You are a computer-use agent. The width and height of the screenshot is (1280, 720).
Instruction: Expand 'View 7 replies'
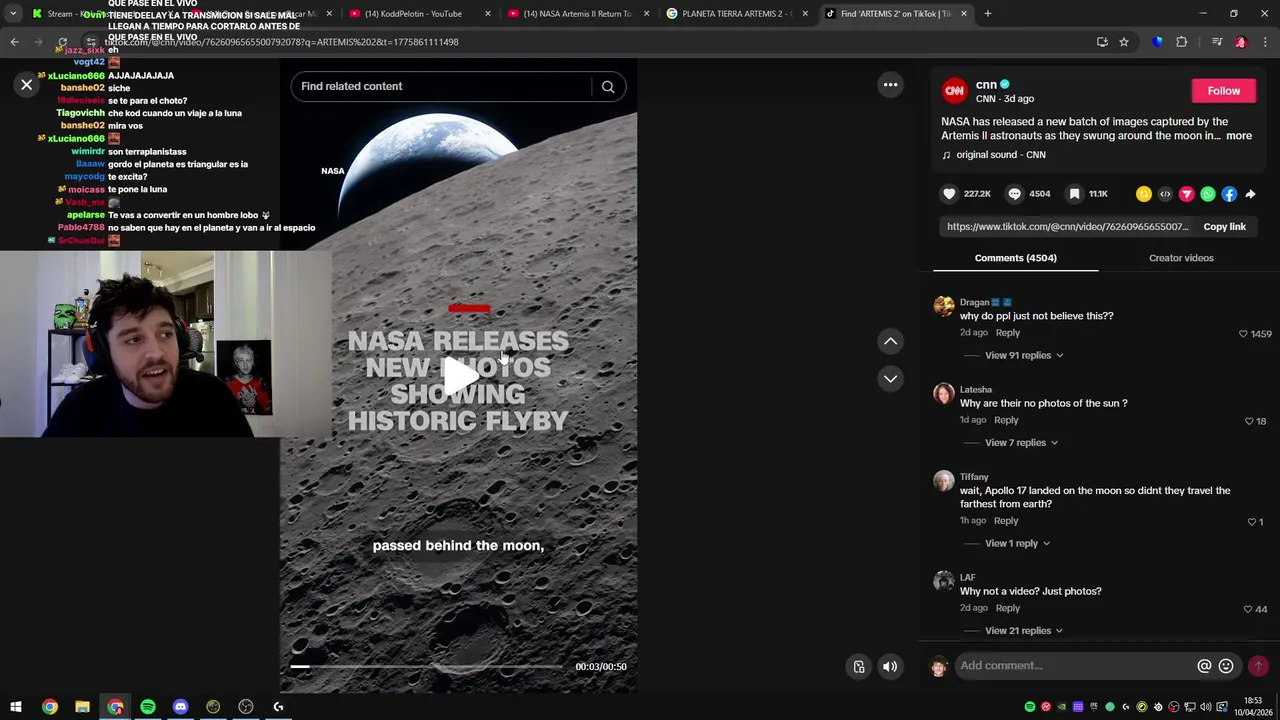[1021, 443]
